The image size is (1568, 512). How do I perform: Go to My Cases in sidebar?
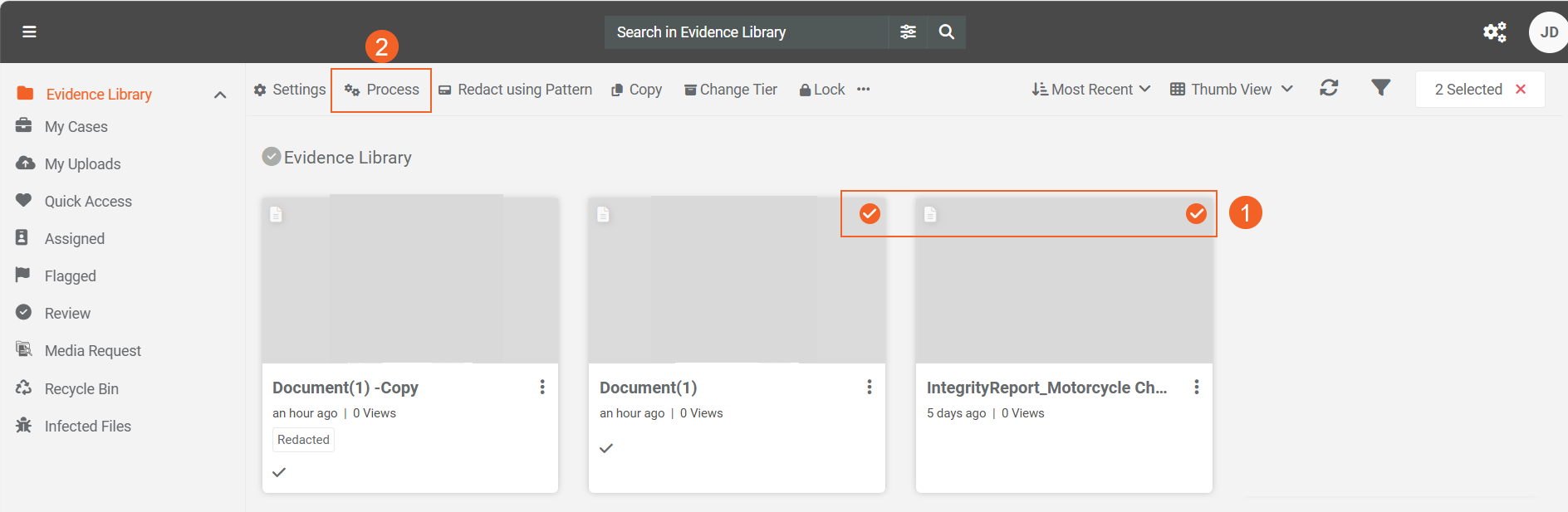coord(76,127)
